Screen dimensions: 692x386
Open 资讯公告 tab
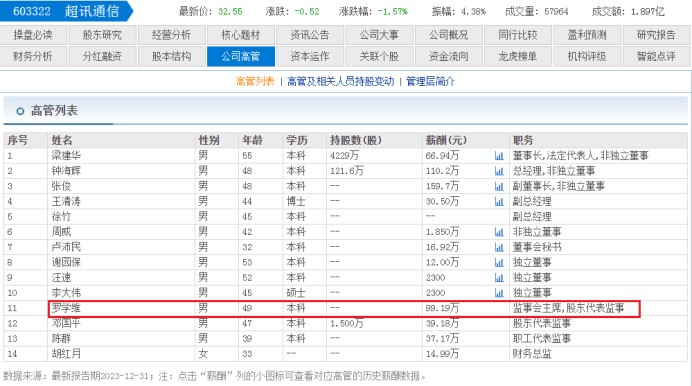click(x=310, y=35)
